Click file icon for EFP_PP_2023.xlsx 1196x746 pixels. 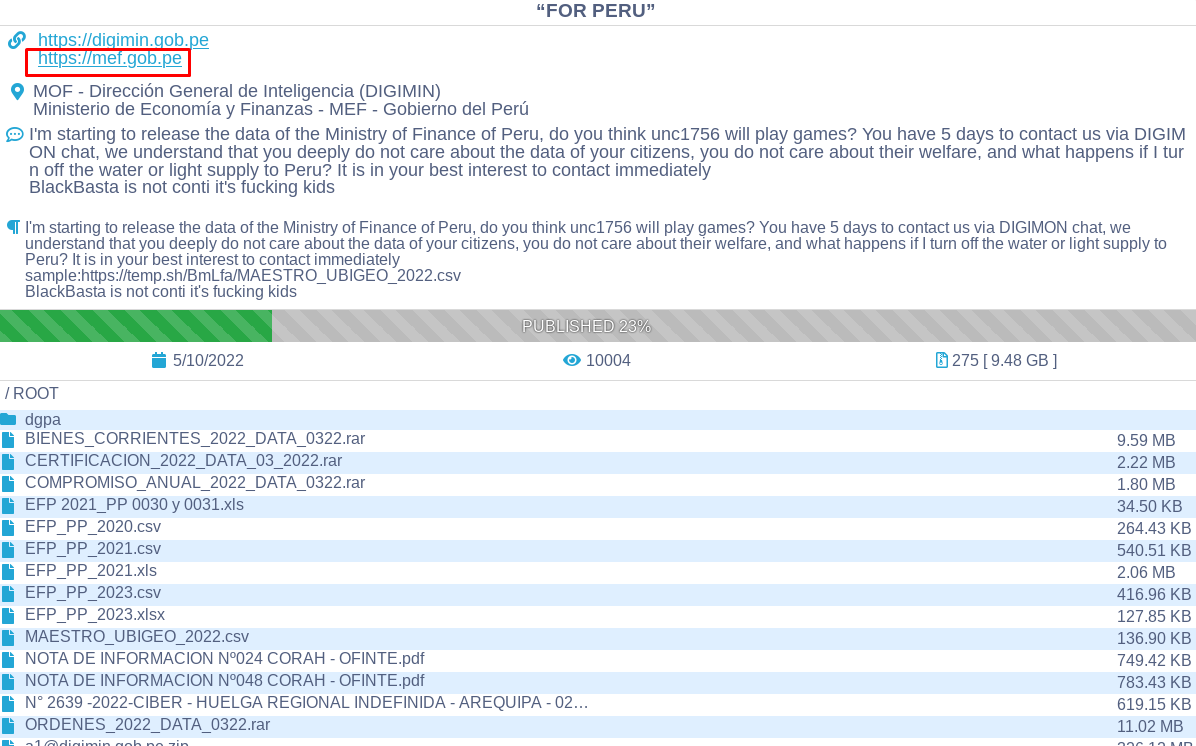(8, 616)
